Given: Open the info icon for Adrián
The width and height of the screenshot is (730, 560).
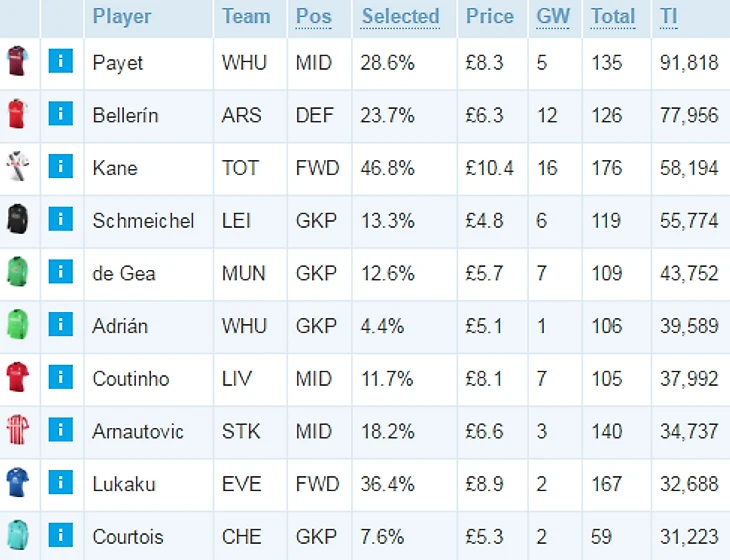Looking at the screenshot, I should [x=61, y=324].
